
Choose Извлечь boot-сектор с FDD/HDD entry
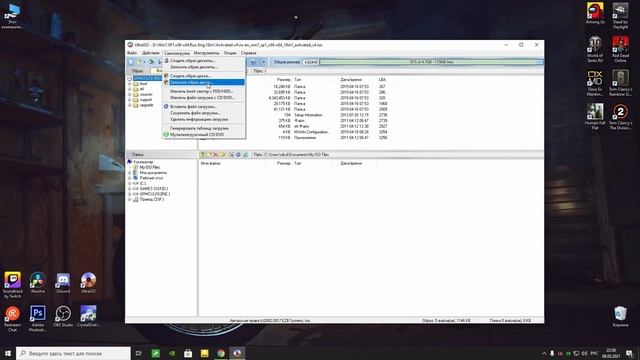pos(204,91)
